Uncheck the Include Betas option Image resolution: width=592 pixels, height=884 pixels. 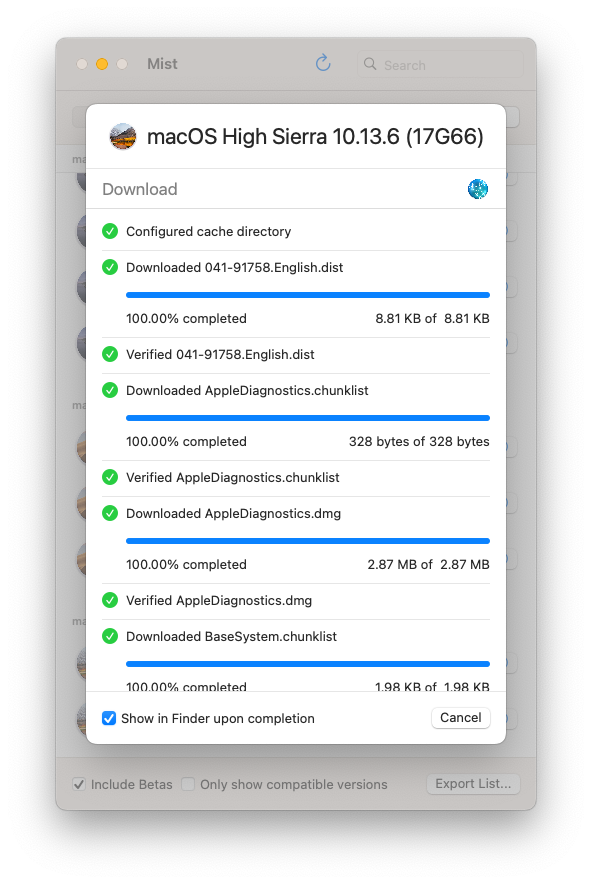click(78, 784)
